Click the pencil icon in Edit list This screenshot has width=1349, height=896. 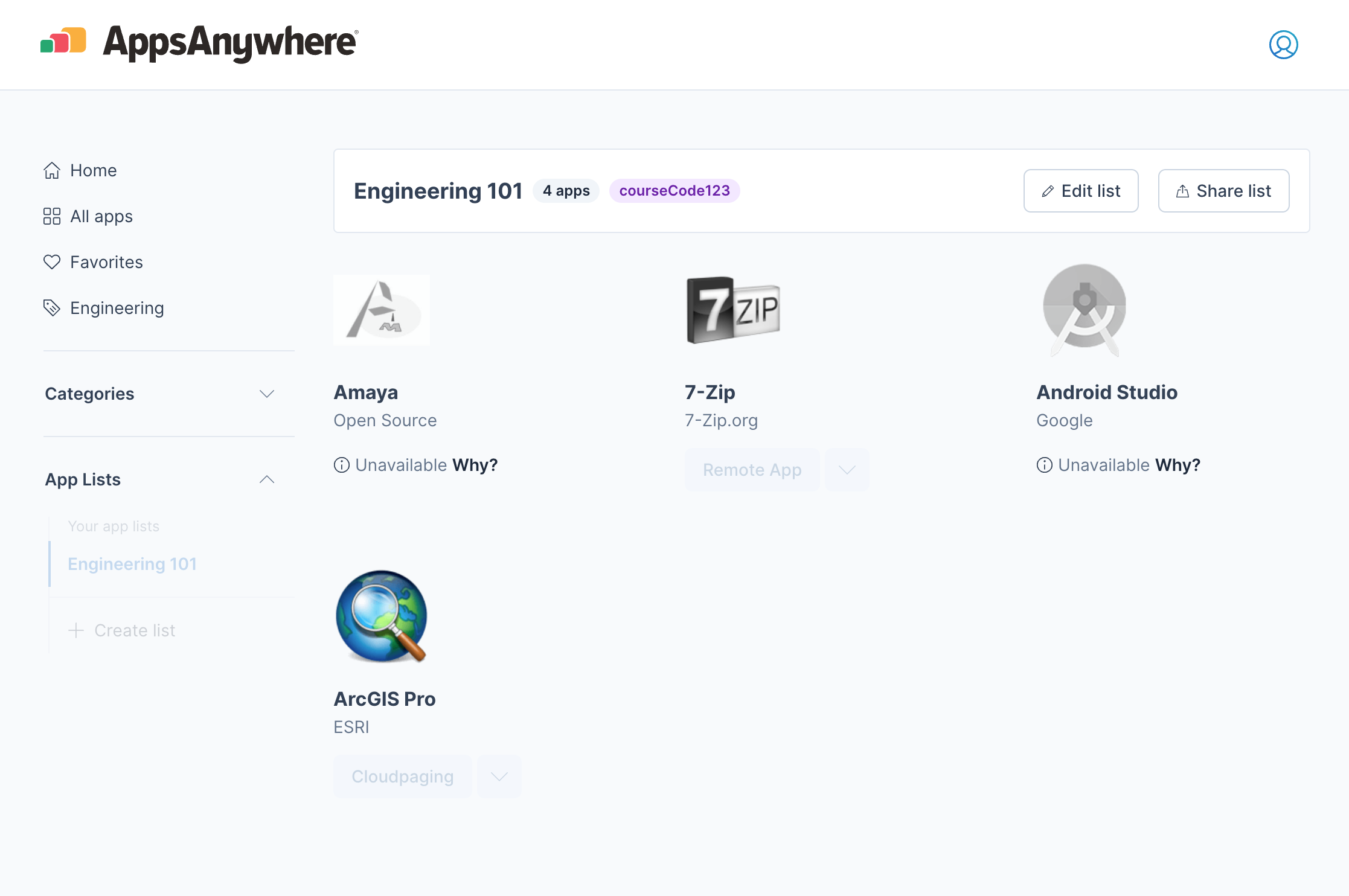[1048, 191]
